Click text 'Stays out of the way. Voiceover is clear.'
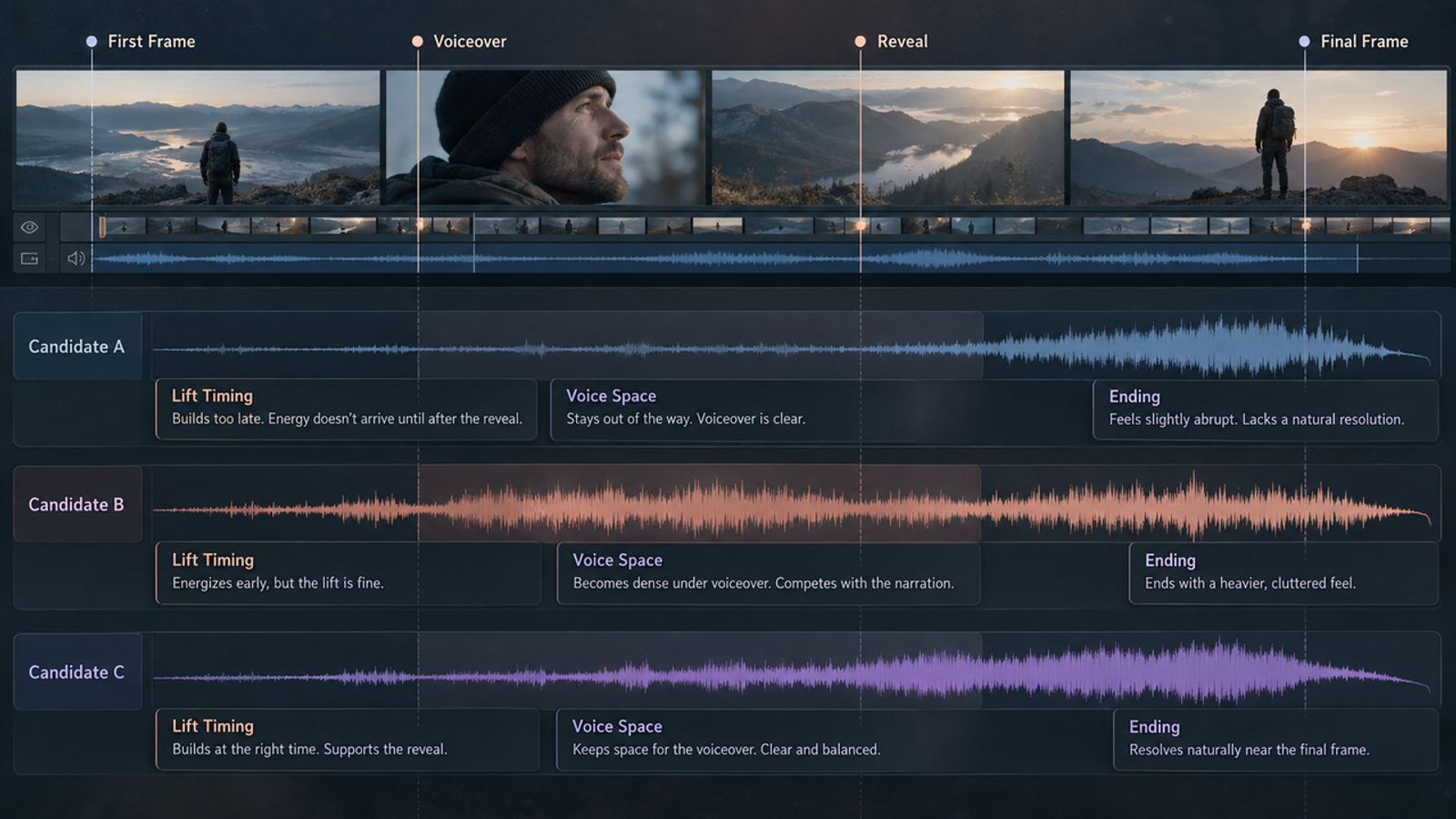 click(686, 419)
